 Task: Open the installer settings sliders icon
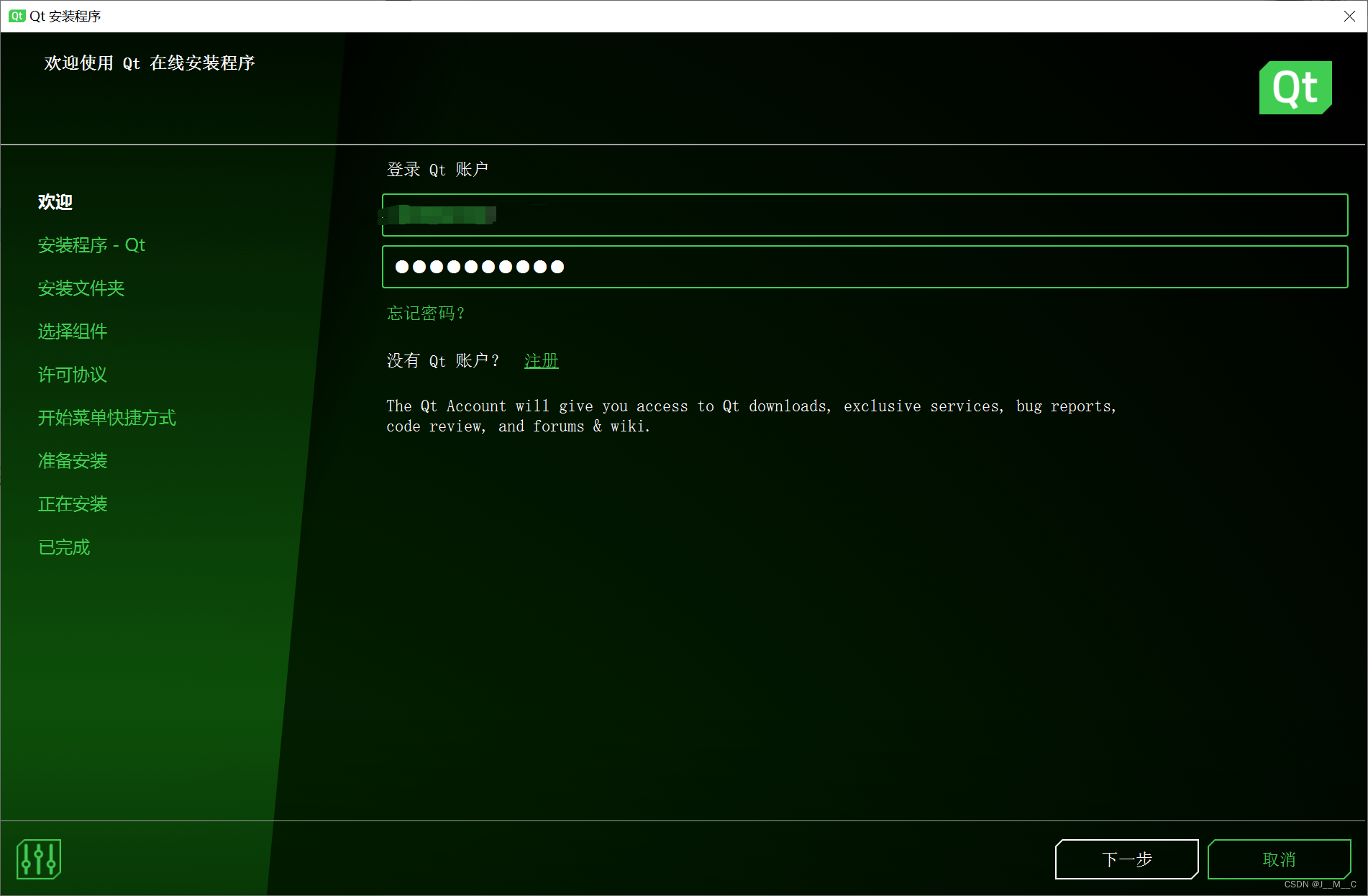click(39, 859)
